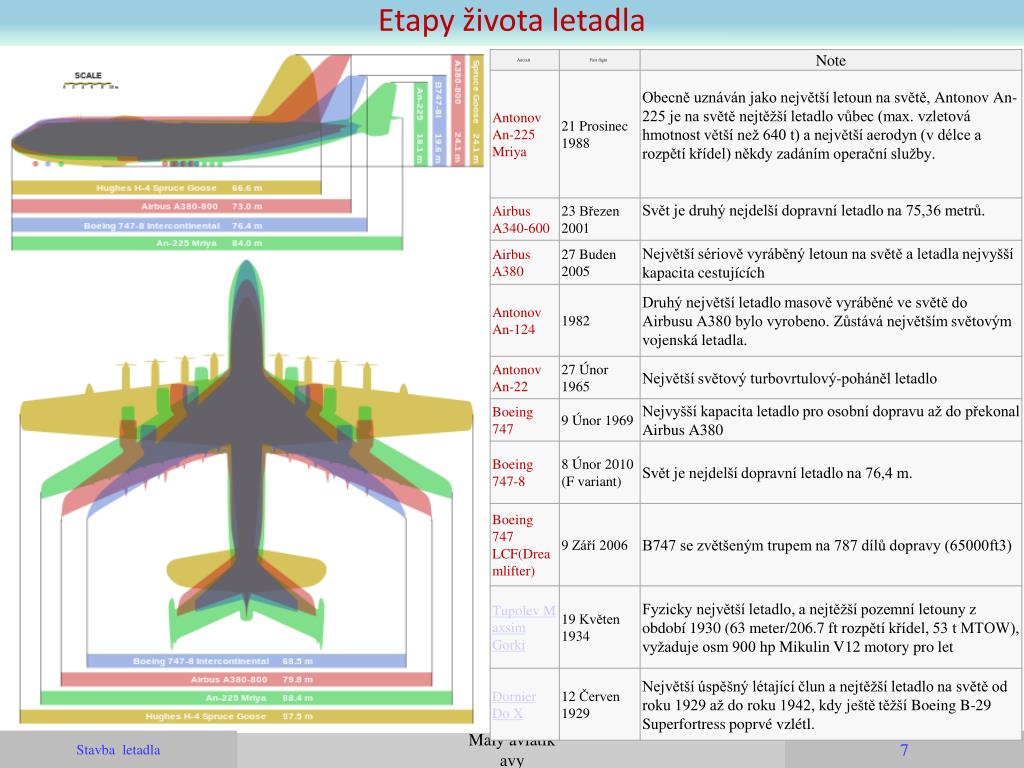
Task: Select the '8 Únor 2010 (F variant)' cell
Action: (x=598, y=473)
